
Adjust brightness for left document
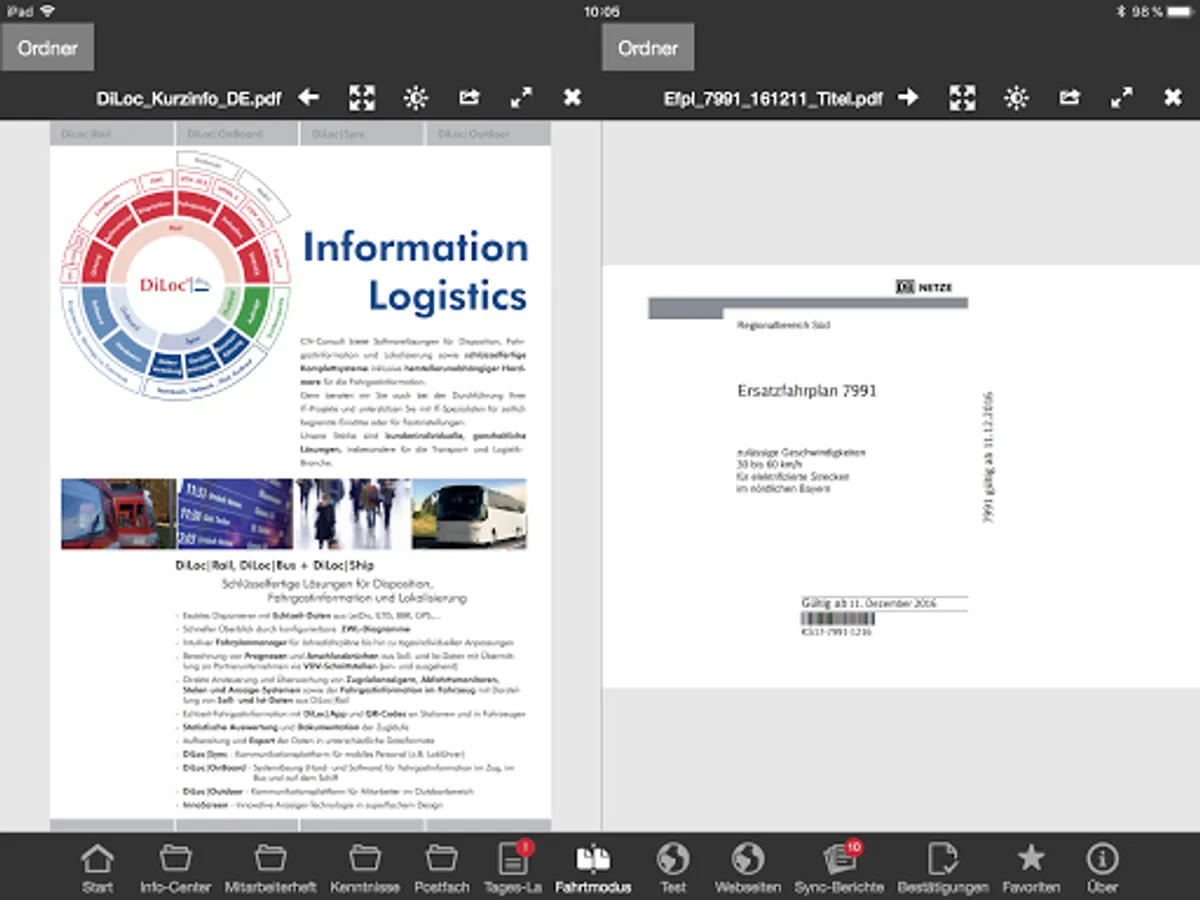point(416,98)
